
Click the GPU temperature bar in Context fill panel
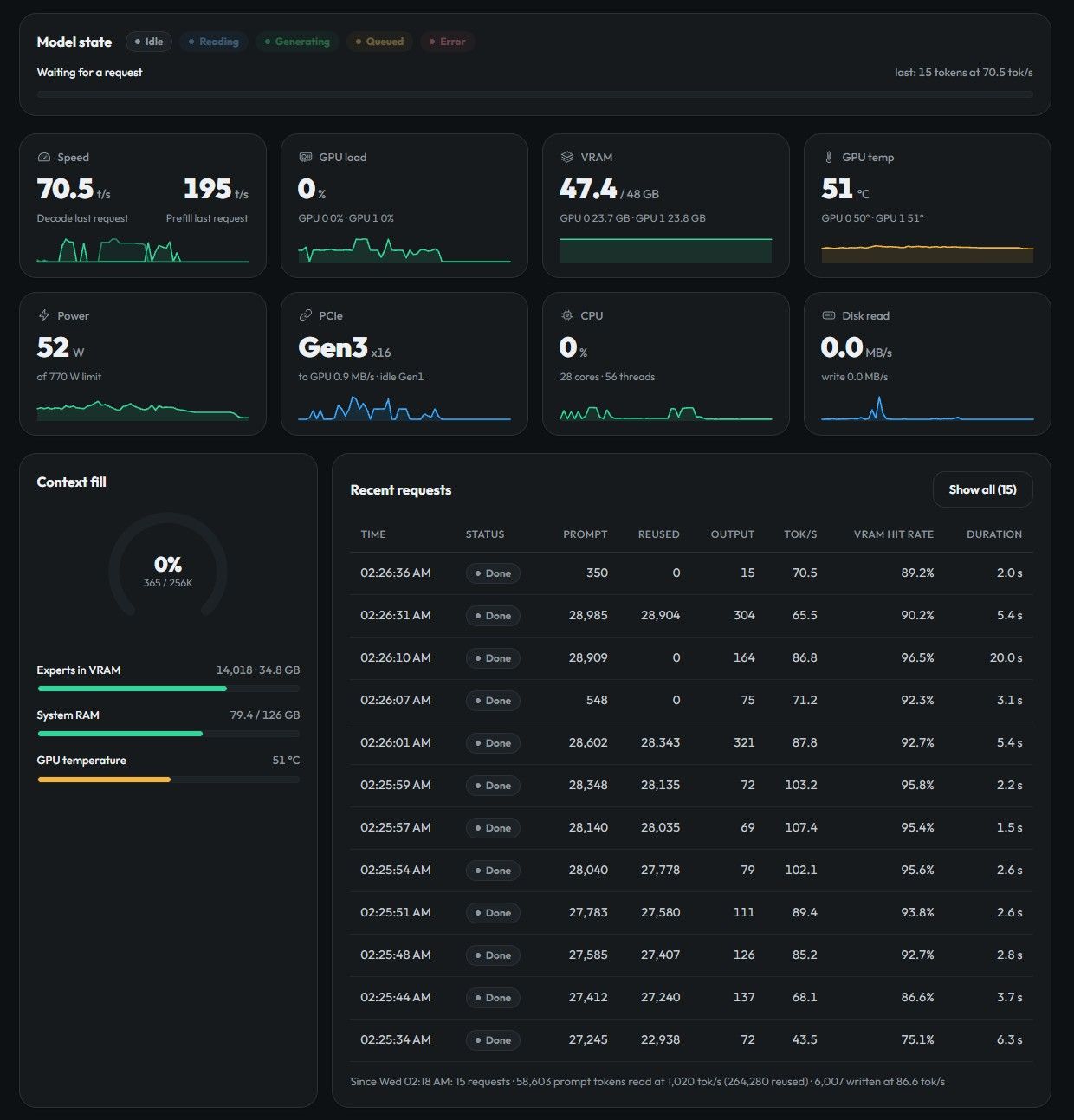[168, 779]
